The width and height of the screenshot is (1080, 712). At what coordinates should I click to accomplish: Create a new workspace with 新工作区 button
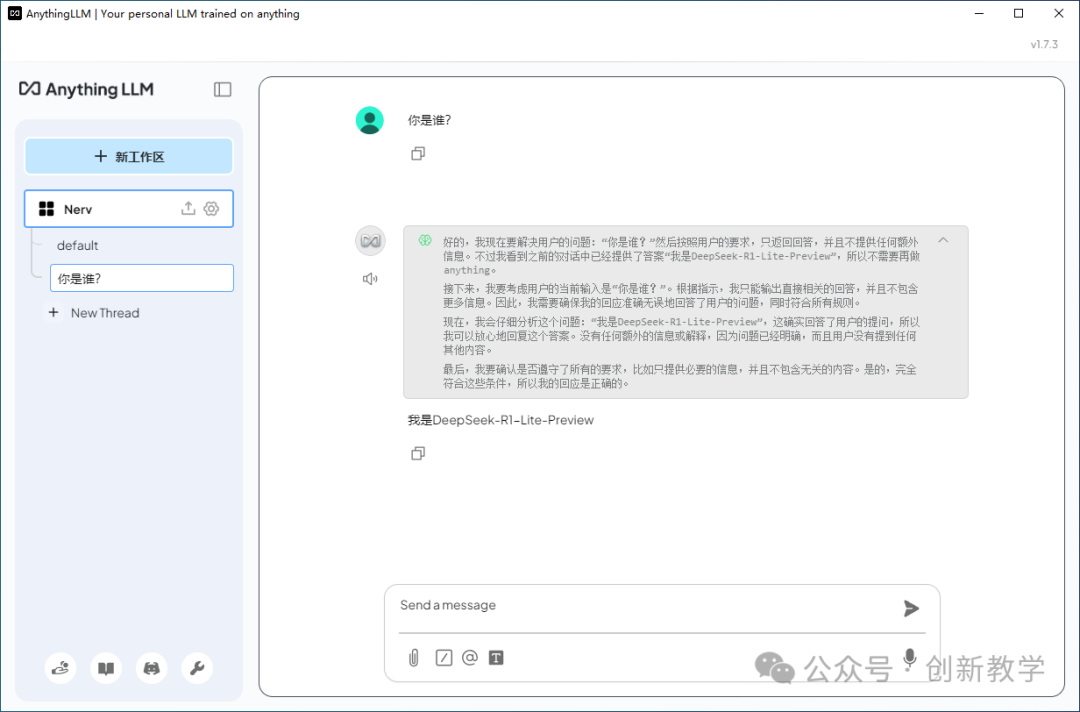[129, 156]
